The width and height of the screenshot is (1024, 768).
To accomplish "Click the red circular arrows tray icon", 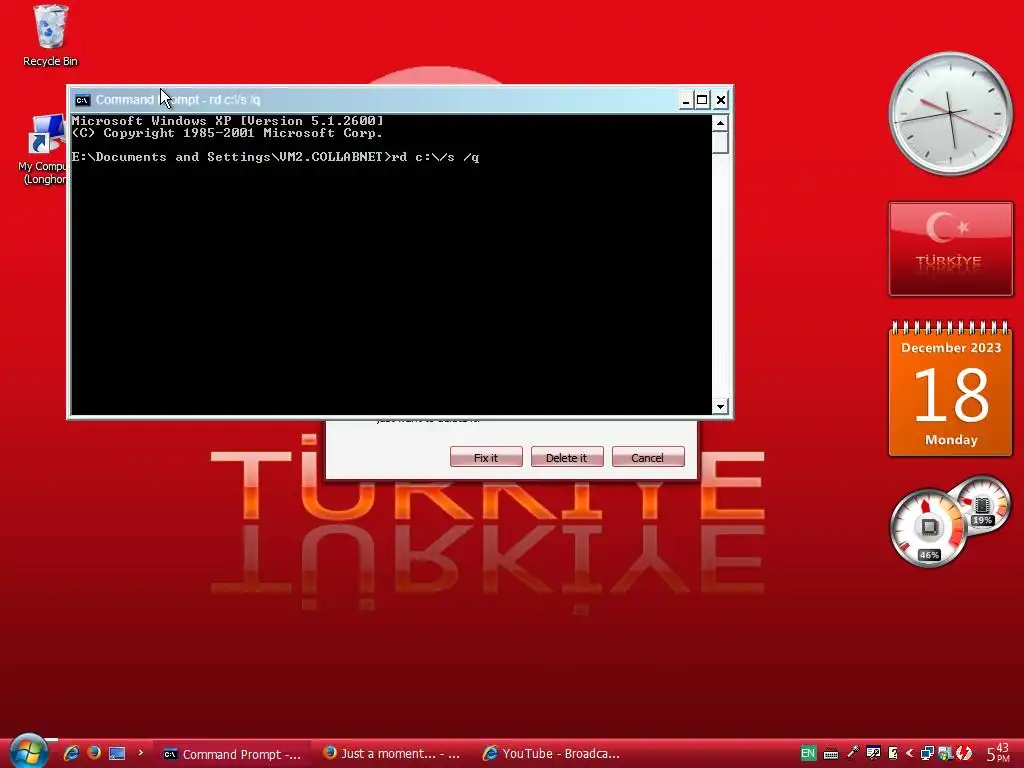I will 963,754.
